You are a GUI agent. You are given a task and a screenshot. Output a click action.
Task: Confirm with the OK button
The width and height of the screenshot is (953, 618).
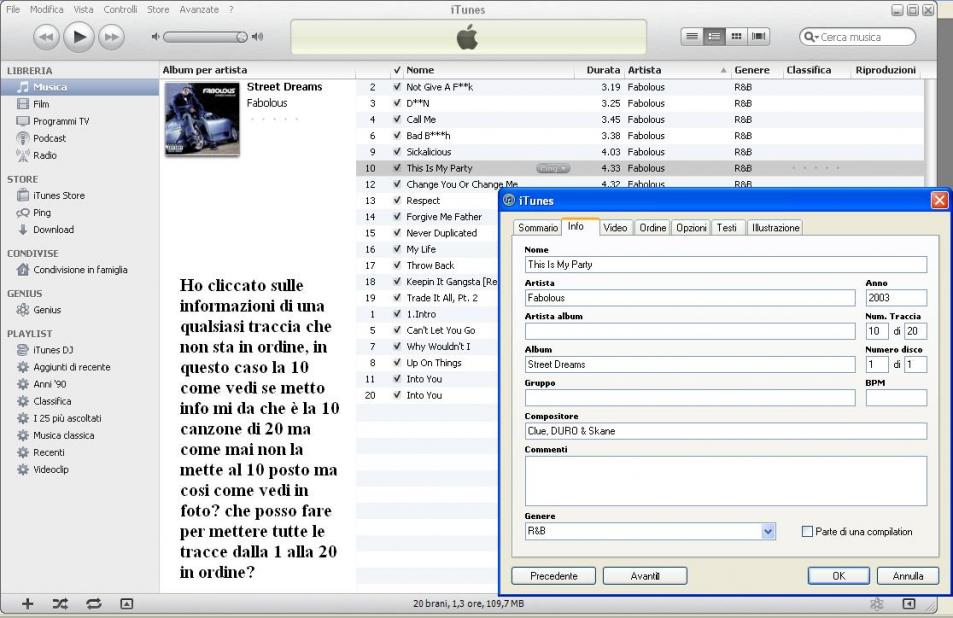point(838,575)
